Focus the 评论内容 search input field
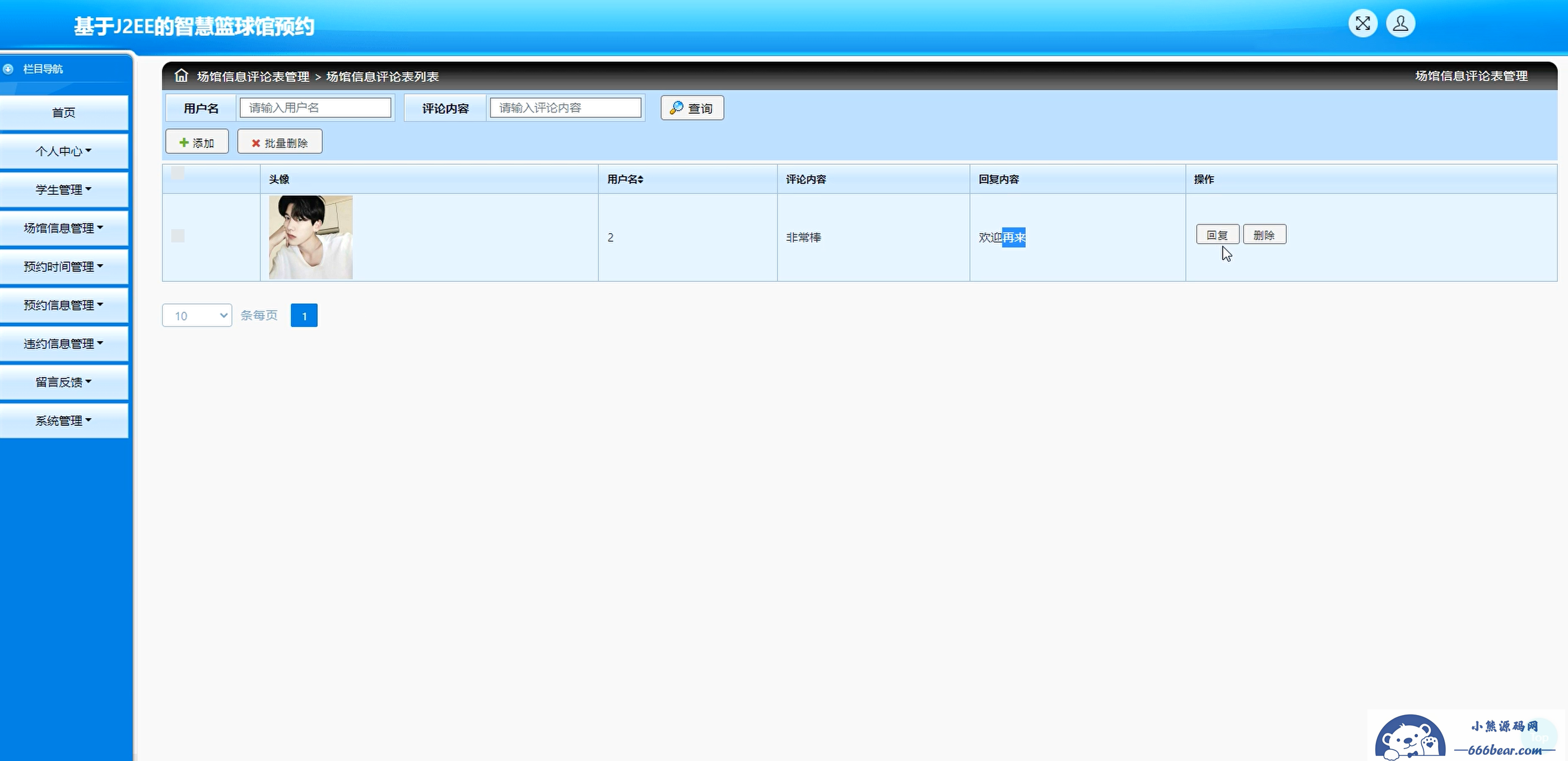This screenshot has width=1568, height=761. (x=565, y=108)
